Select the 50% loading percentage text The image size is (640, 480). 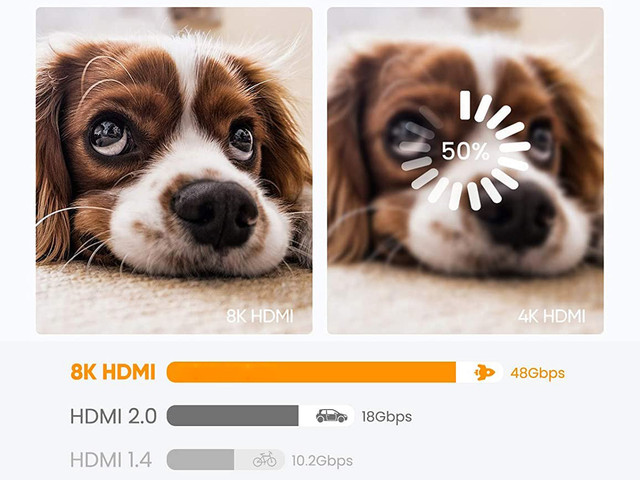(x=466, y=152)
